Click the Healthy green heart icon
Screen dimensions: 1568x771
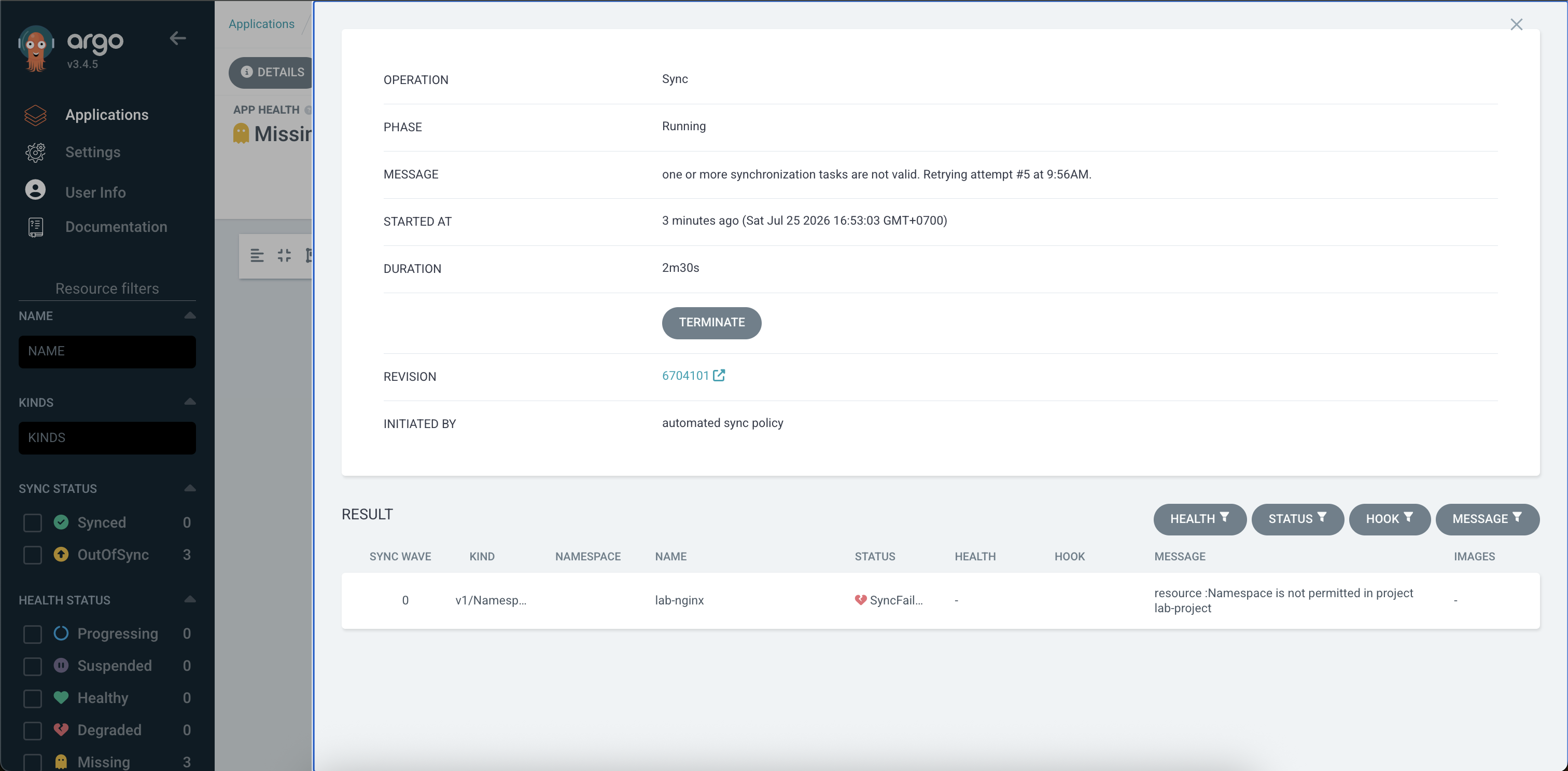coord(61,697)
